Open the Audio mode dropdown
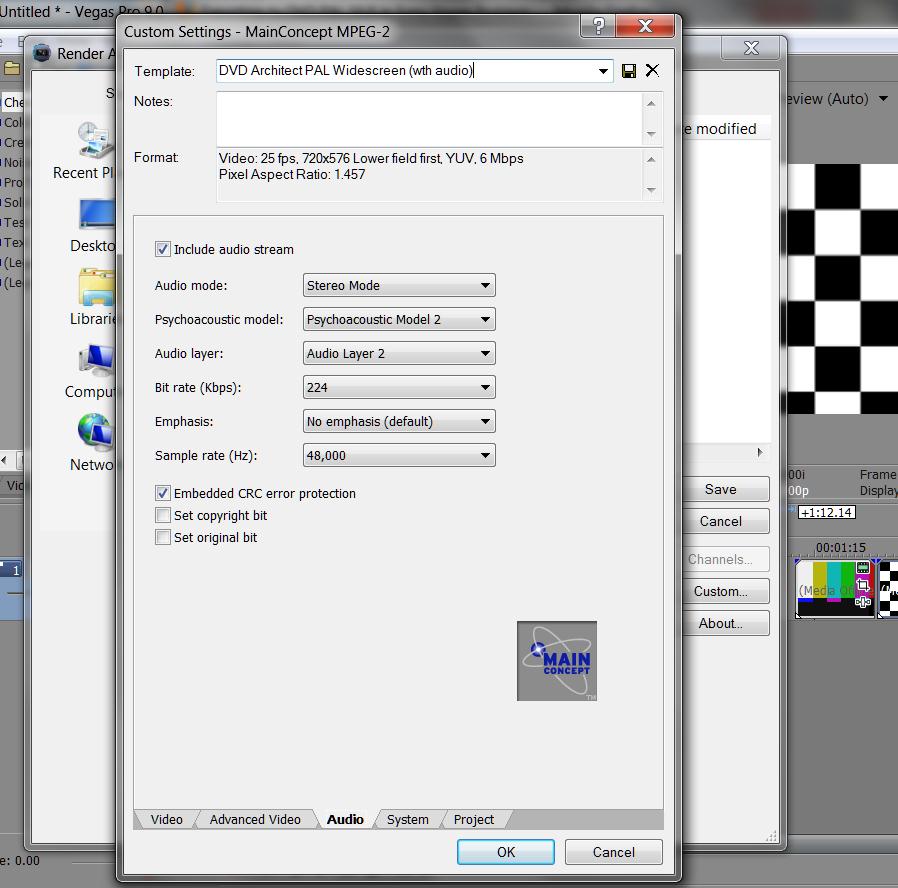Viewport: 898px width, 888px height. coord(399,285)
